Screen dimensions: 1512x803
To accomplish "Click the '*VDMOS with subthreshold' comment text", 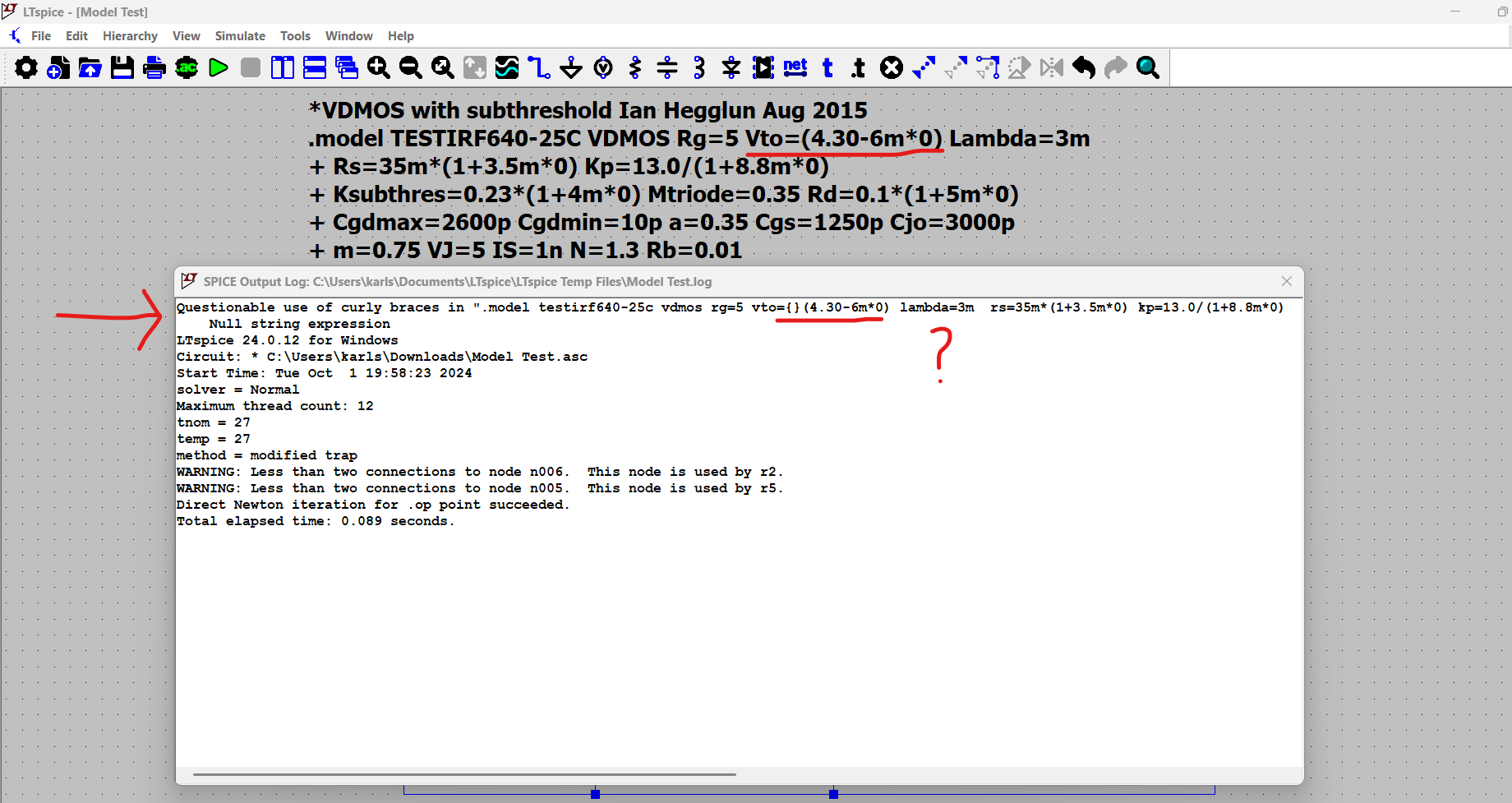I will click(588, 111).
